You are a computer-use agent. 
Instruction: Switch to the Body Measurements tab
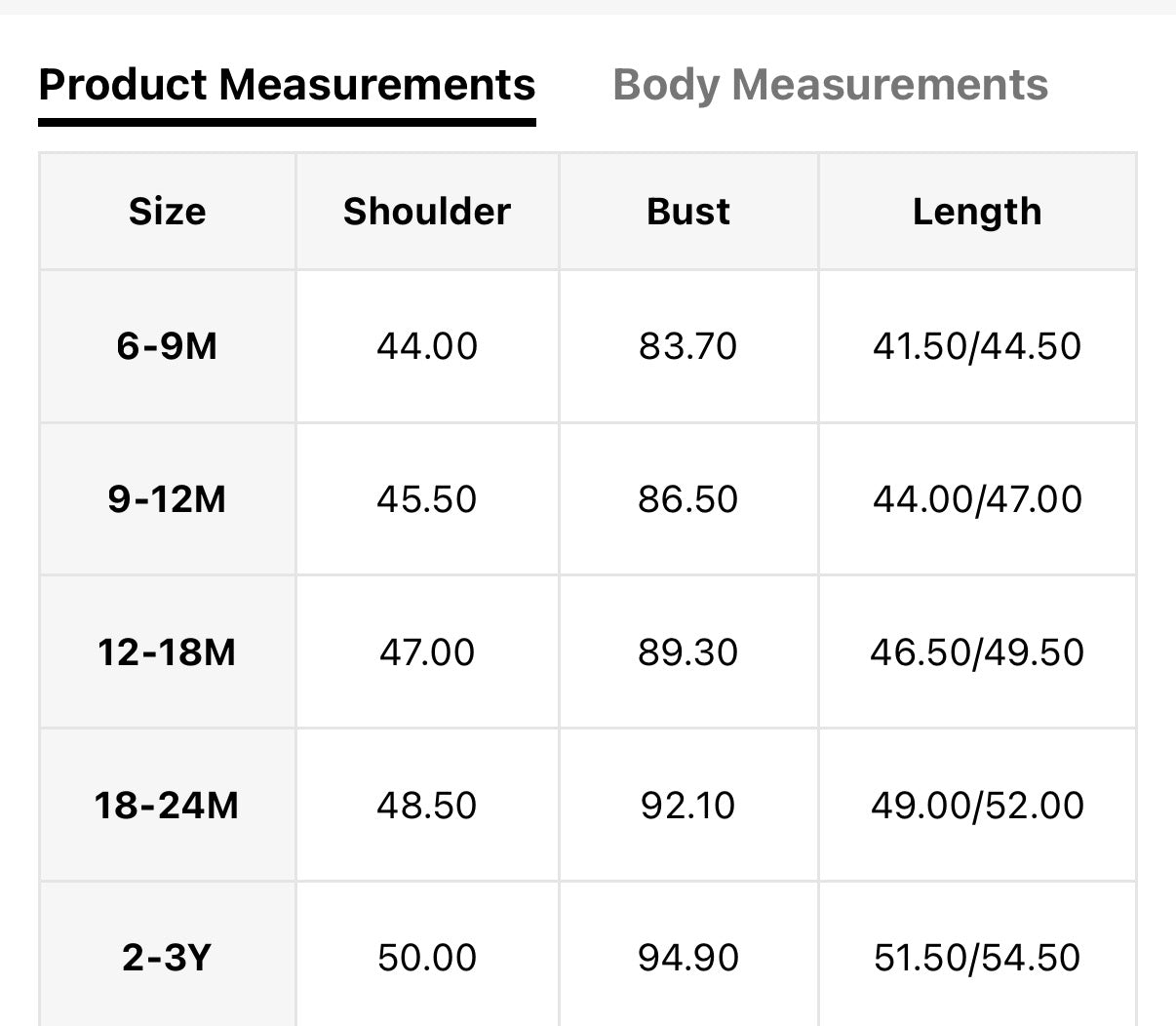tap(830, 85)
